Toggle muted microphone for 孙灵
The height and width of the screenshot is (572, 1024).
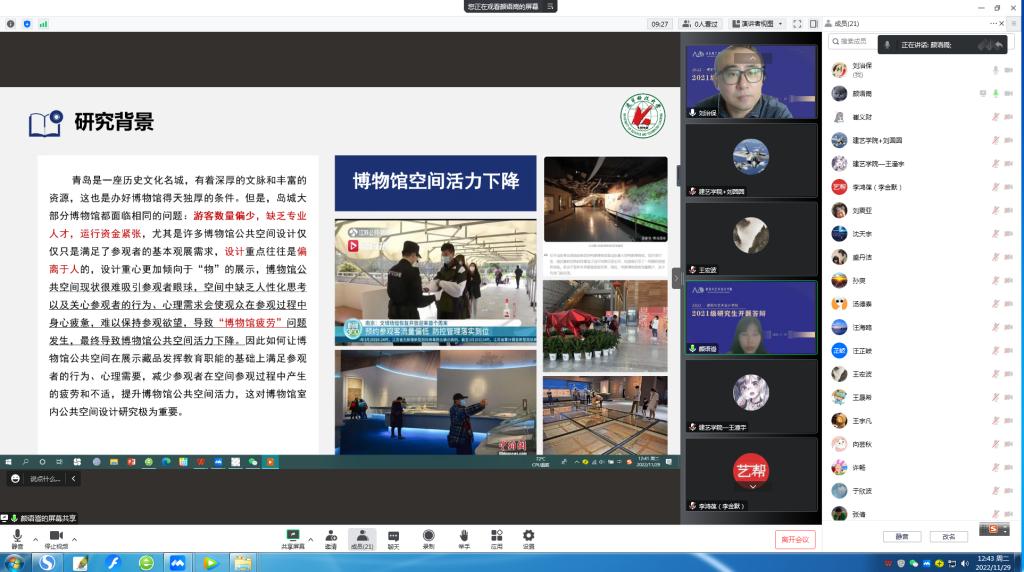[x=995, y=281]
